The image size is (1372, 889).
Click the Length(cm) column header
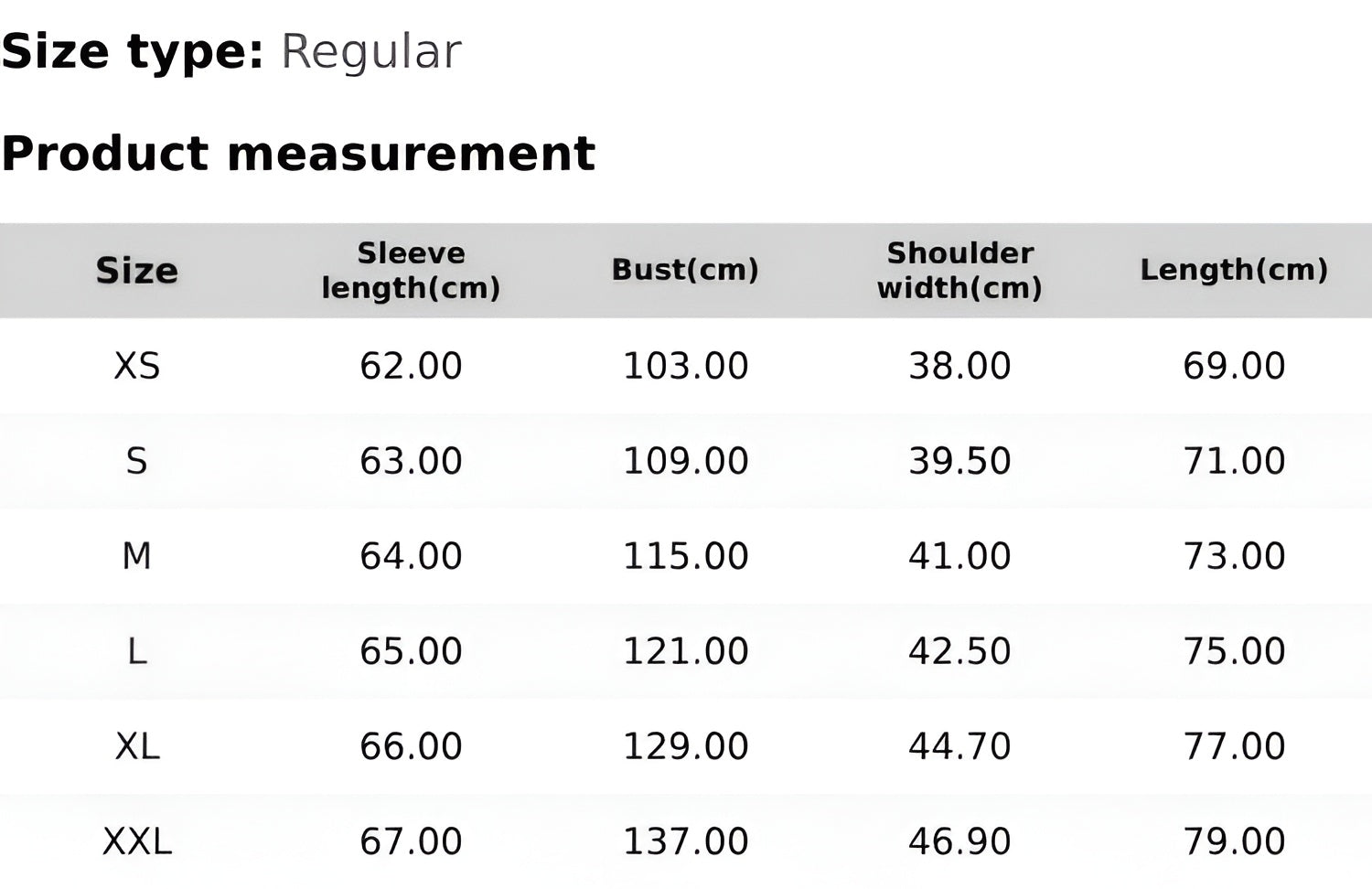click(1234, 270)
